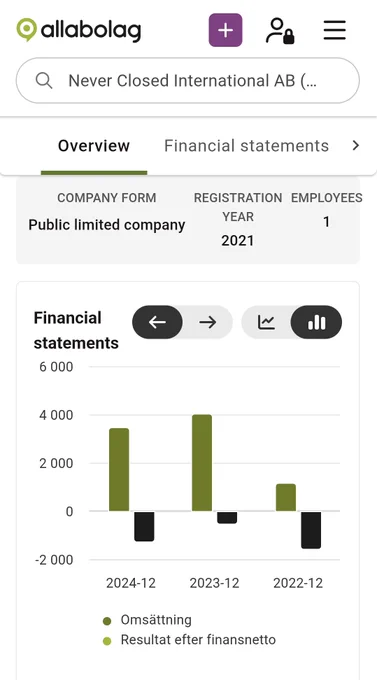
Task: Click the search magnifier icon
Action: point(44,81)
